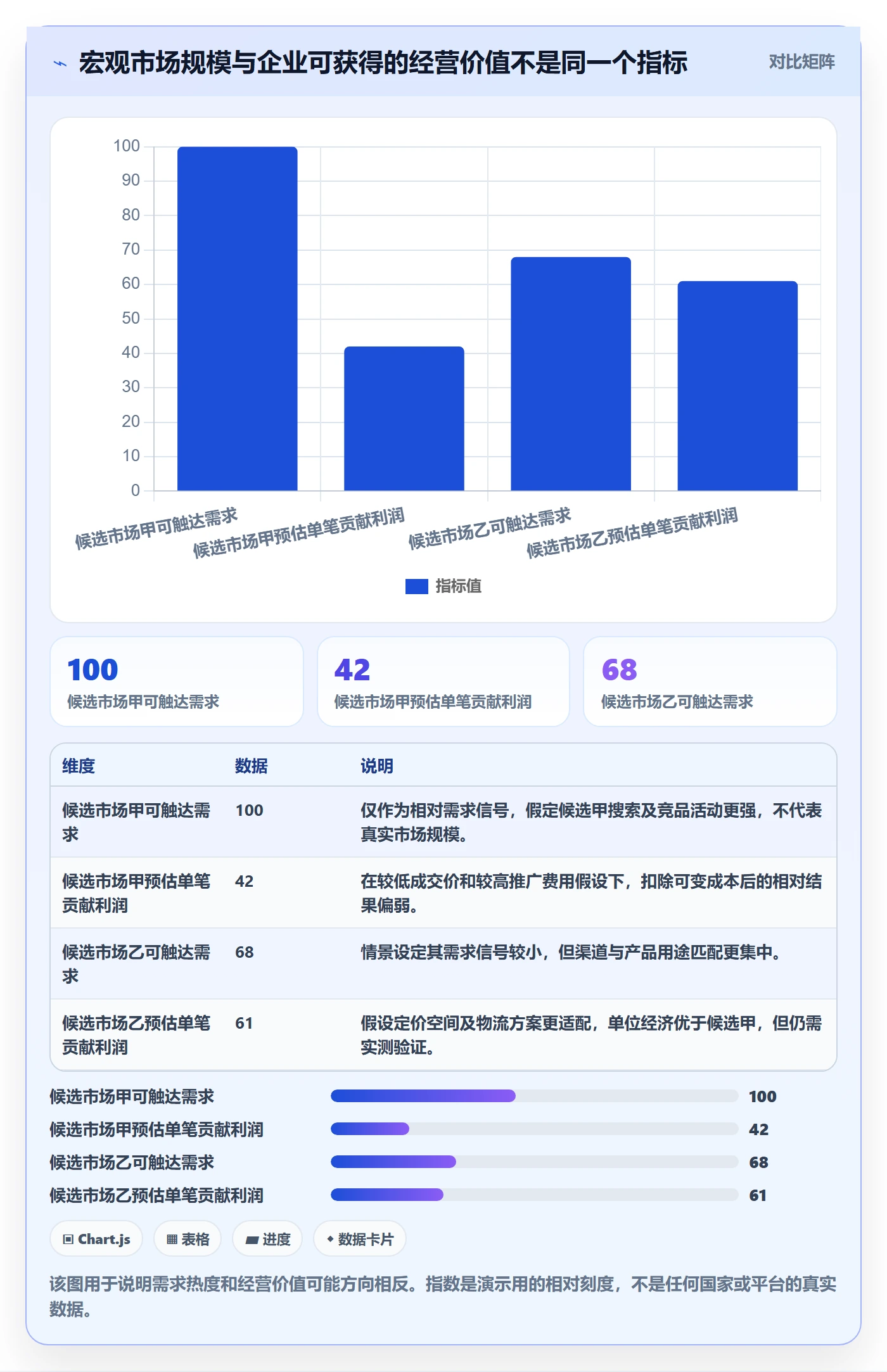Click progress bar for 候选市场甲预估单笔贡献利润

point(534,1129)
